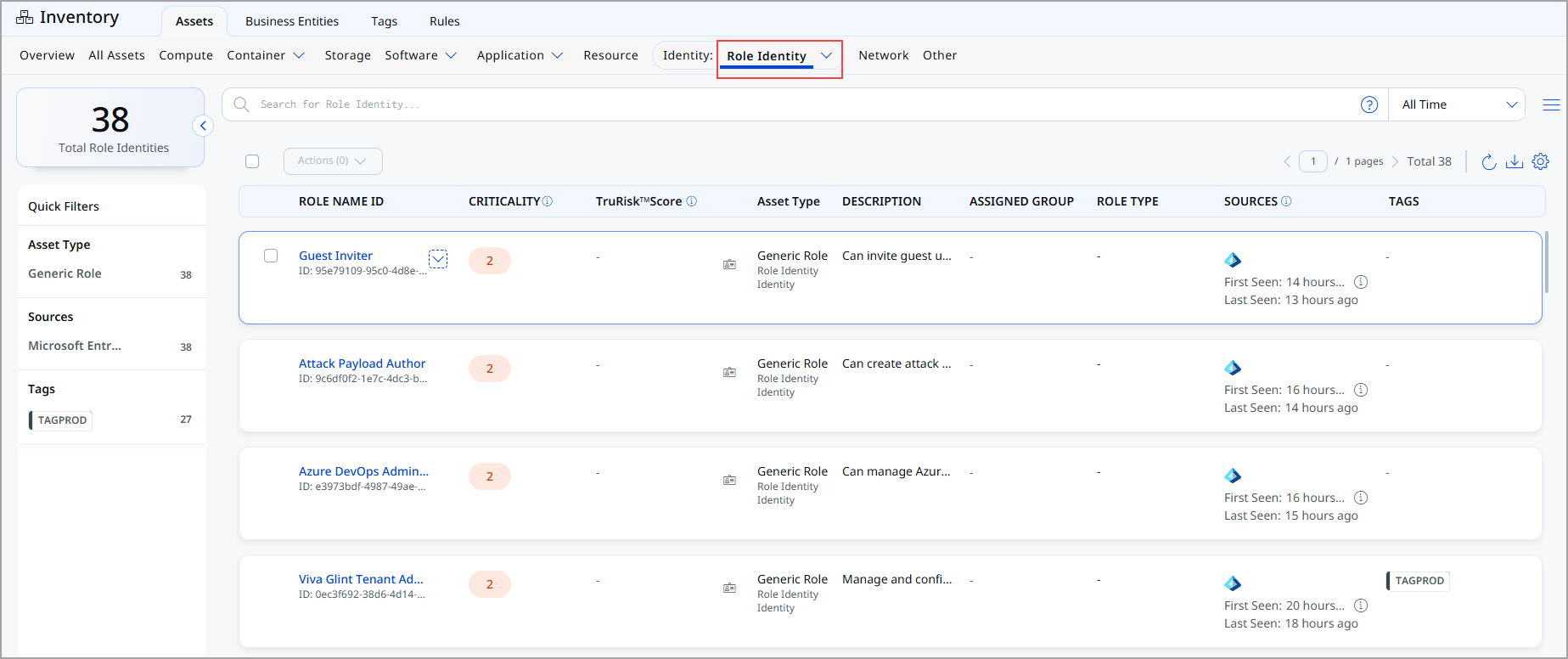Collapse the left filter panel arrow

pos(203,126)
